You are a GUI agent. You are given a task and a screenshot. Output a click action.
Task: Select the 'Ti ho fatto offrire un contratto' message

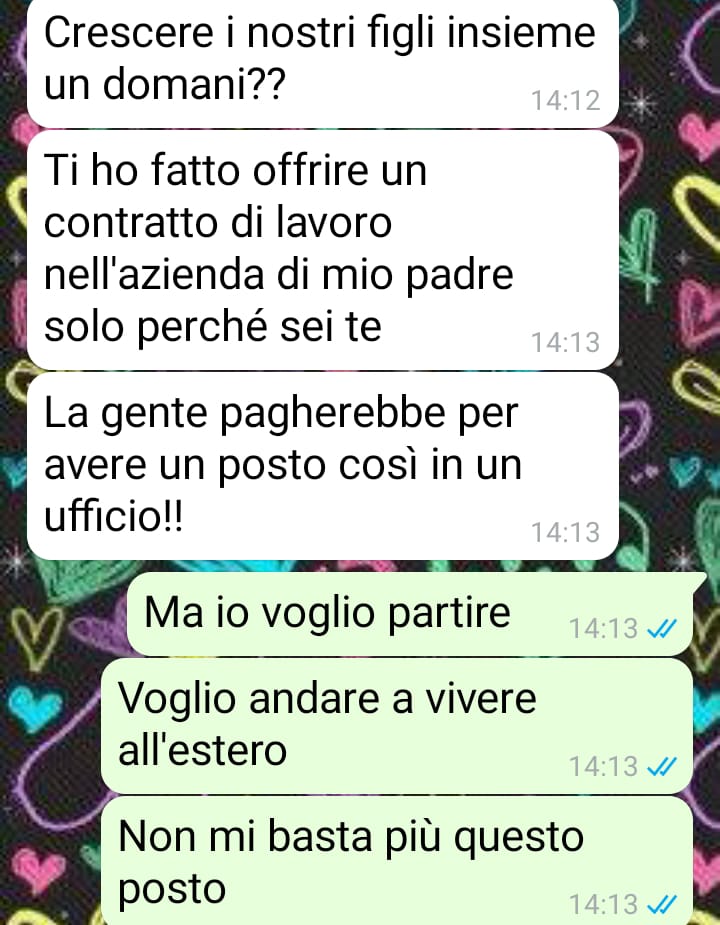point(322,250)
